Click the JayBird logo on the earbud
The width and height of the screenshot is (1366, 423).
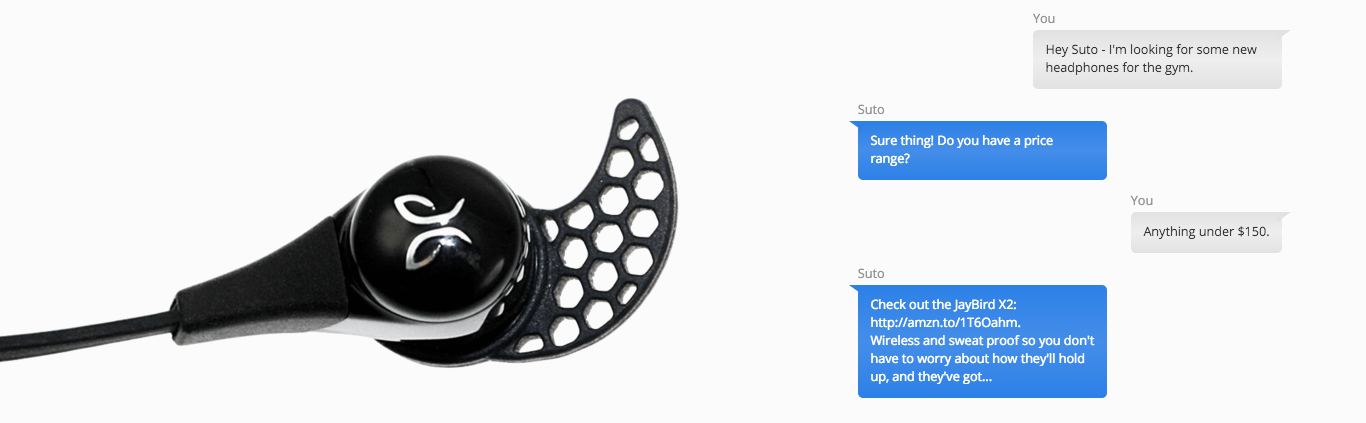pos(428,231)
